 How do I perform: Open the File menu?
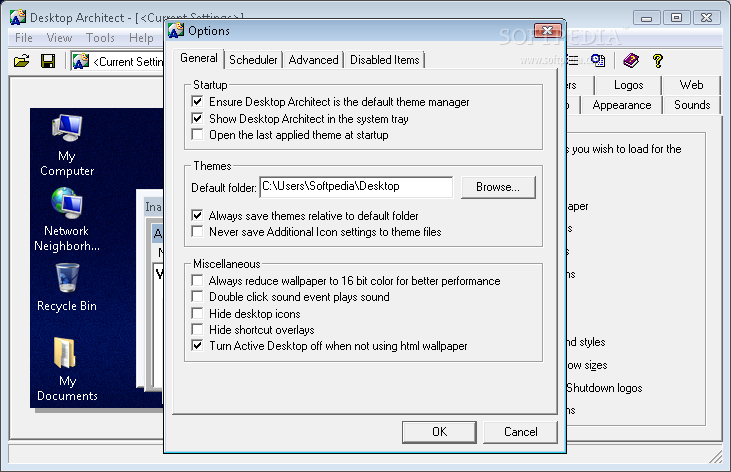tap(24, 38)
